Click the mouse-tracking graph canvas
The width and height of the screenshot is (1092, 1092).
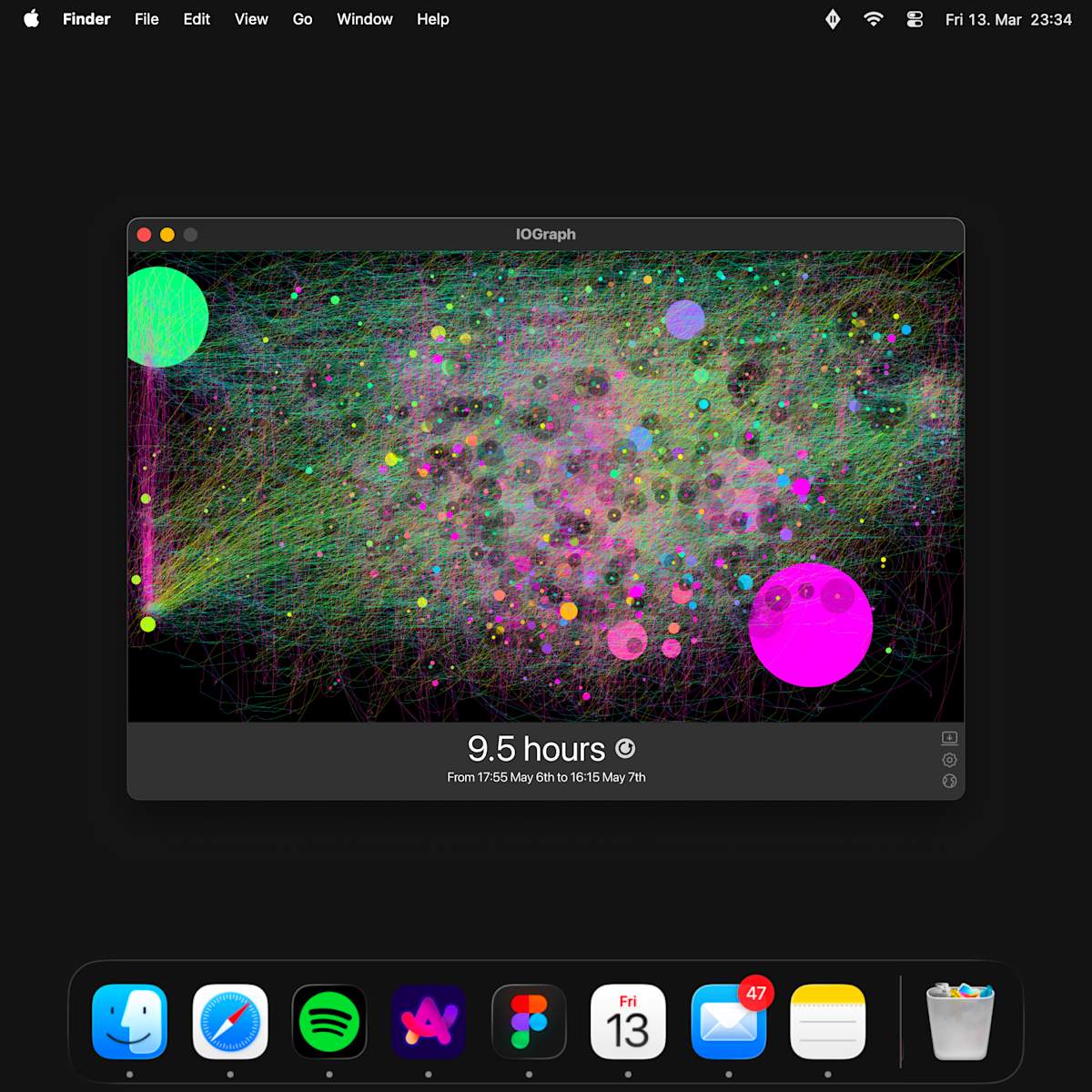(546, 487)
